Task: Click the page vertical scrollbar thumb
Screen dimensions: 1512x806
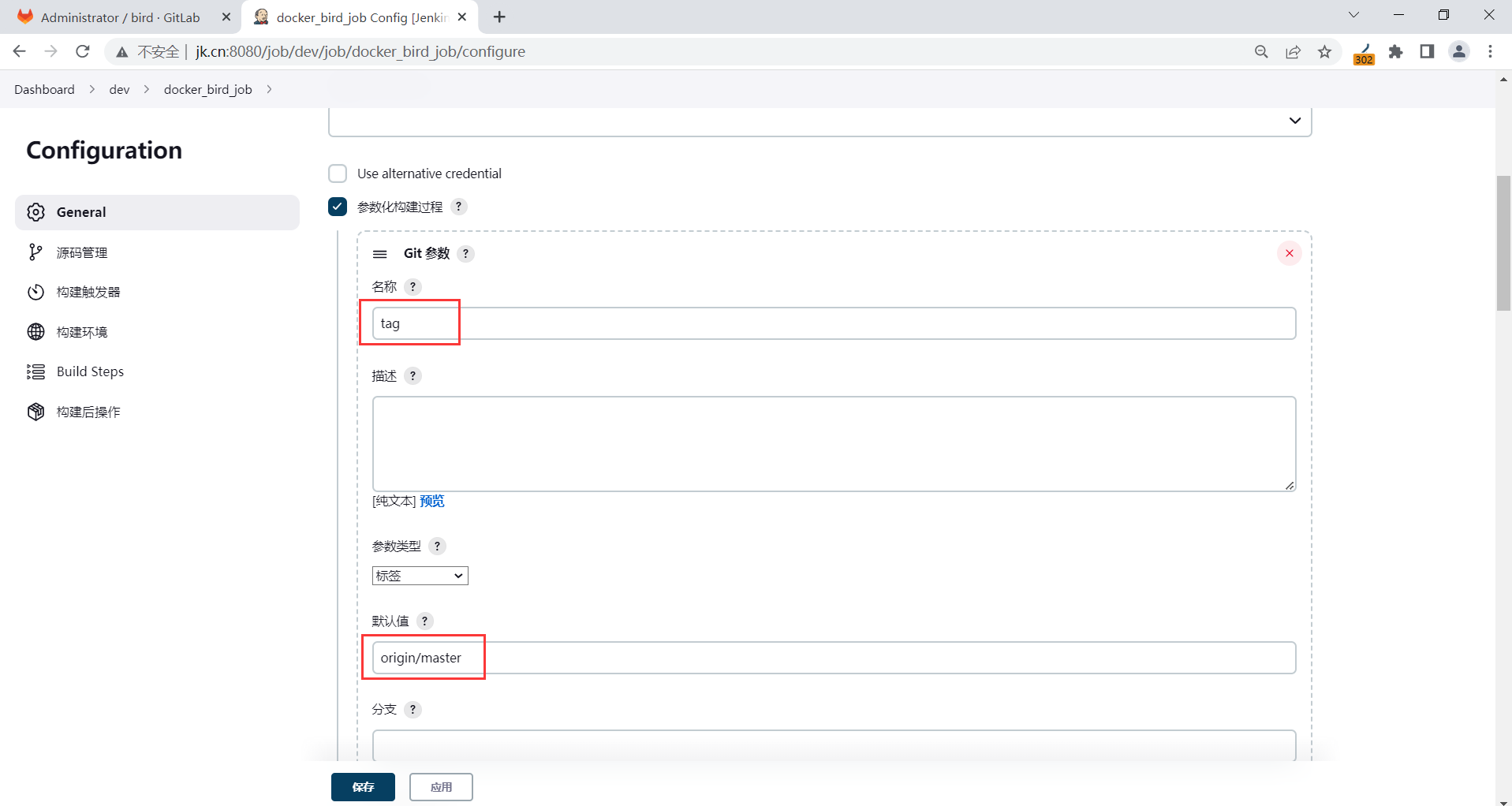Action: click(1504, 243)
